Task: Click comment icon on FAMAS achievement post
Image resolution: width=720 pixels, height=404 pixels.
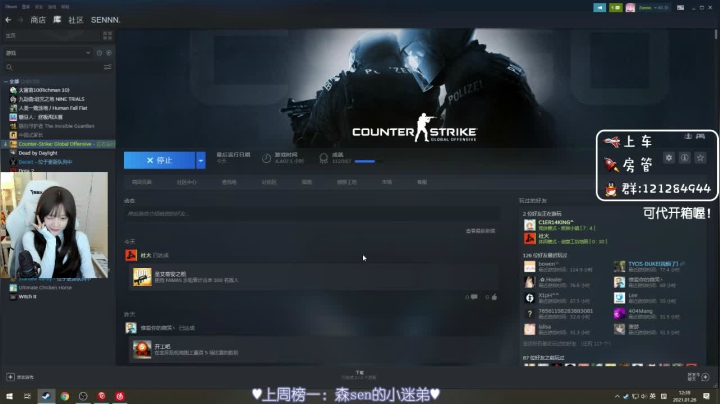Action: [474, 297]
